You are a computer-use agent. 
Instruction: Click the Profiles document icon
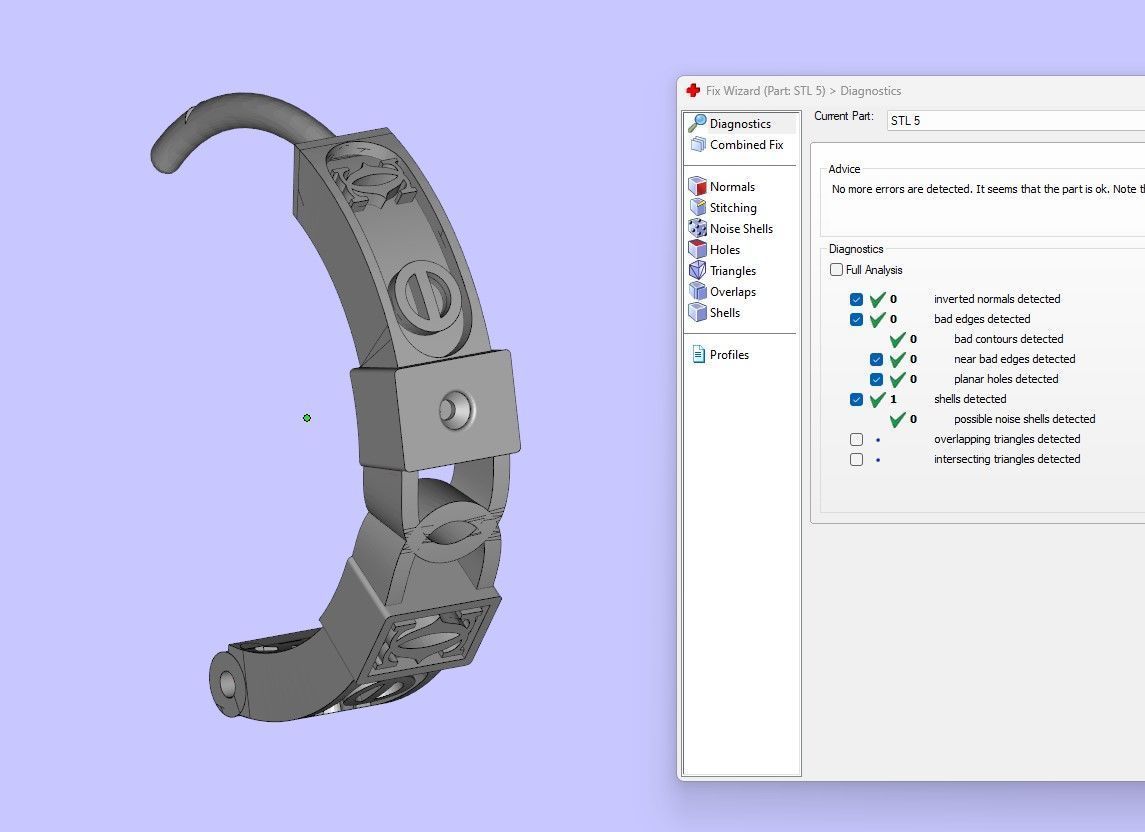[x=698, y=354]
